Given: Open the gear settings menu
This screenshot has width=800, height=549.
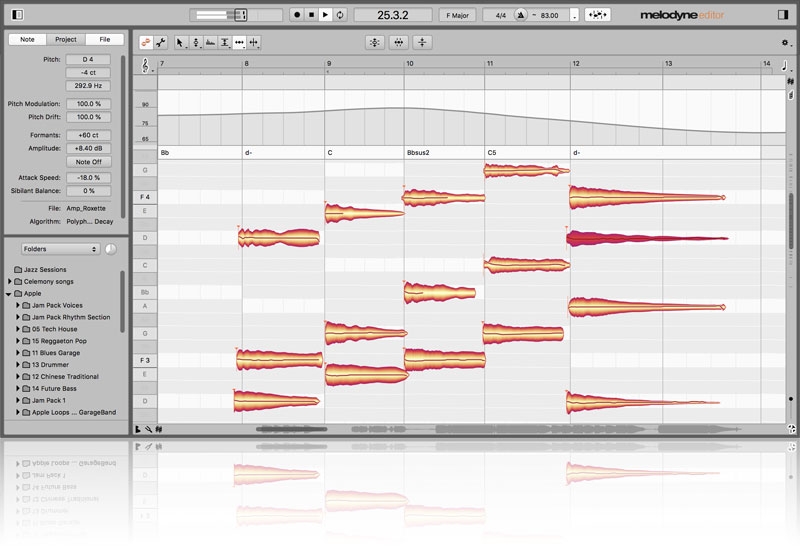Looking at the screenshot, I should click(785, 43).
